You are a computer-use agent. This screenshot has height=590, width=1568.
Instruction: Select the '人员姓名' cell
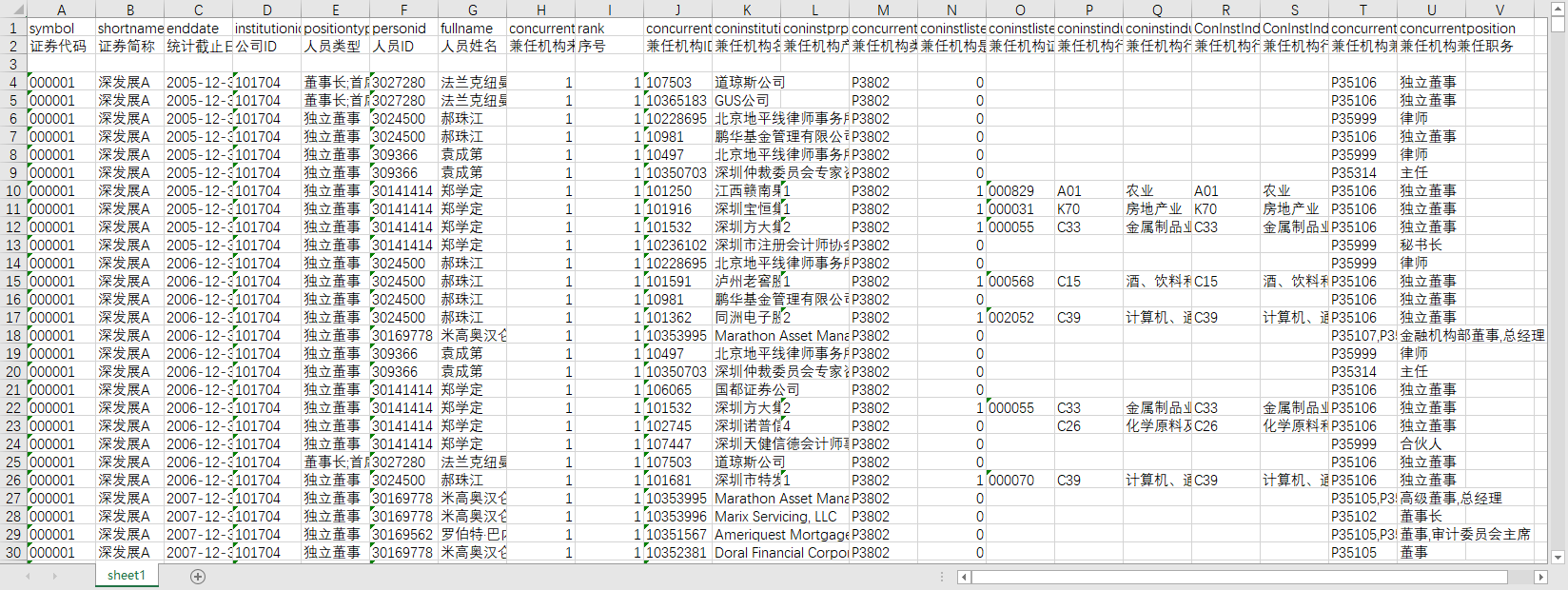tap(473, 46)
